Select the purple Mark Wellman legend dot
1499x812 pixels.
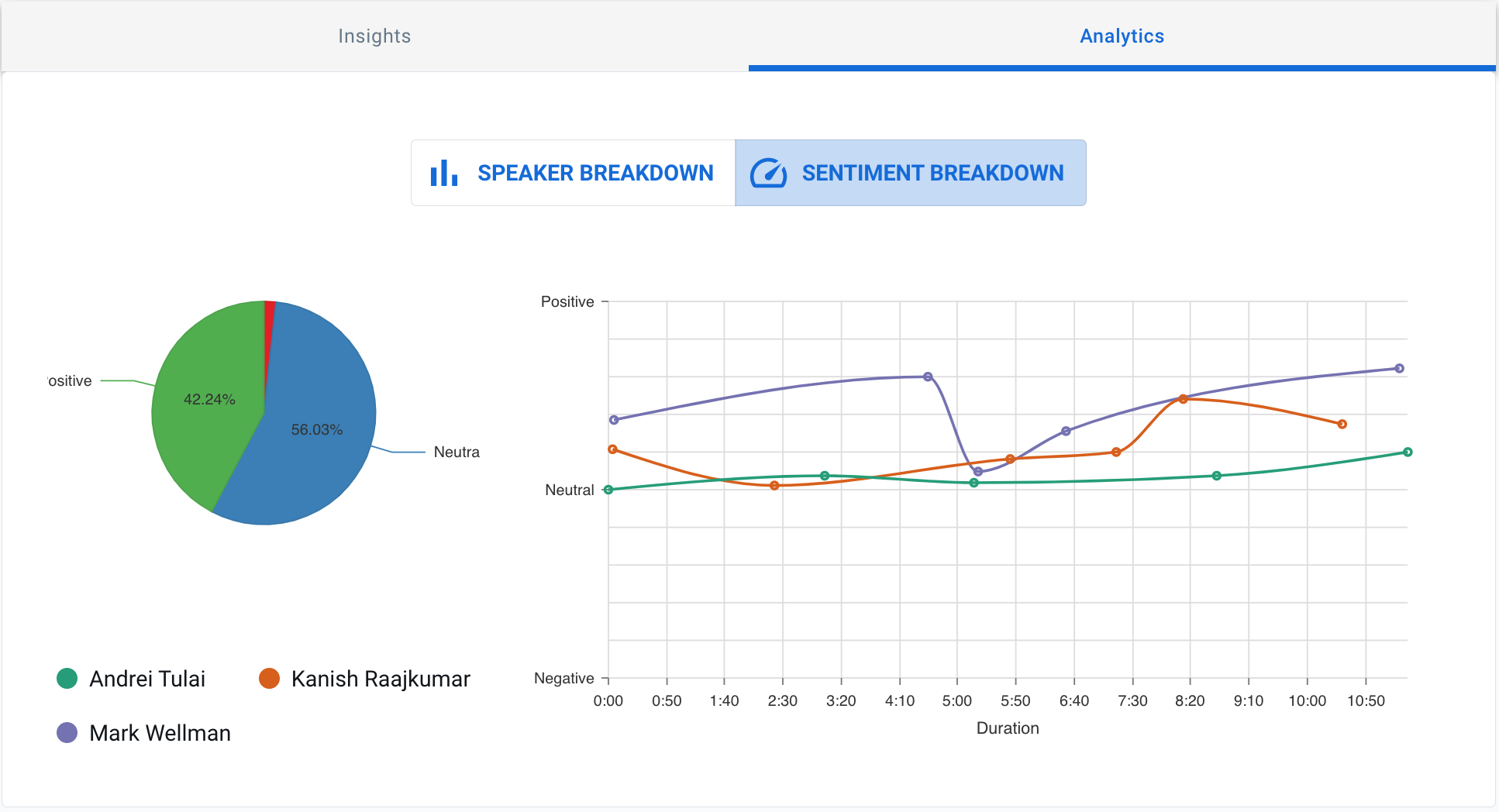pos(68,732)
